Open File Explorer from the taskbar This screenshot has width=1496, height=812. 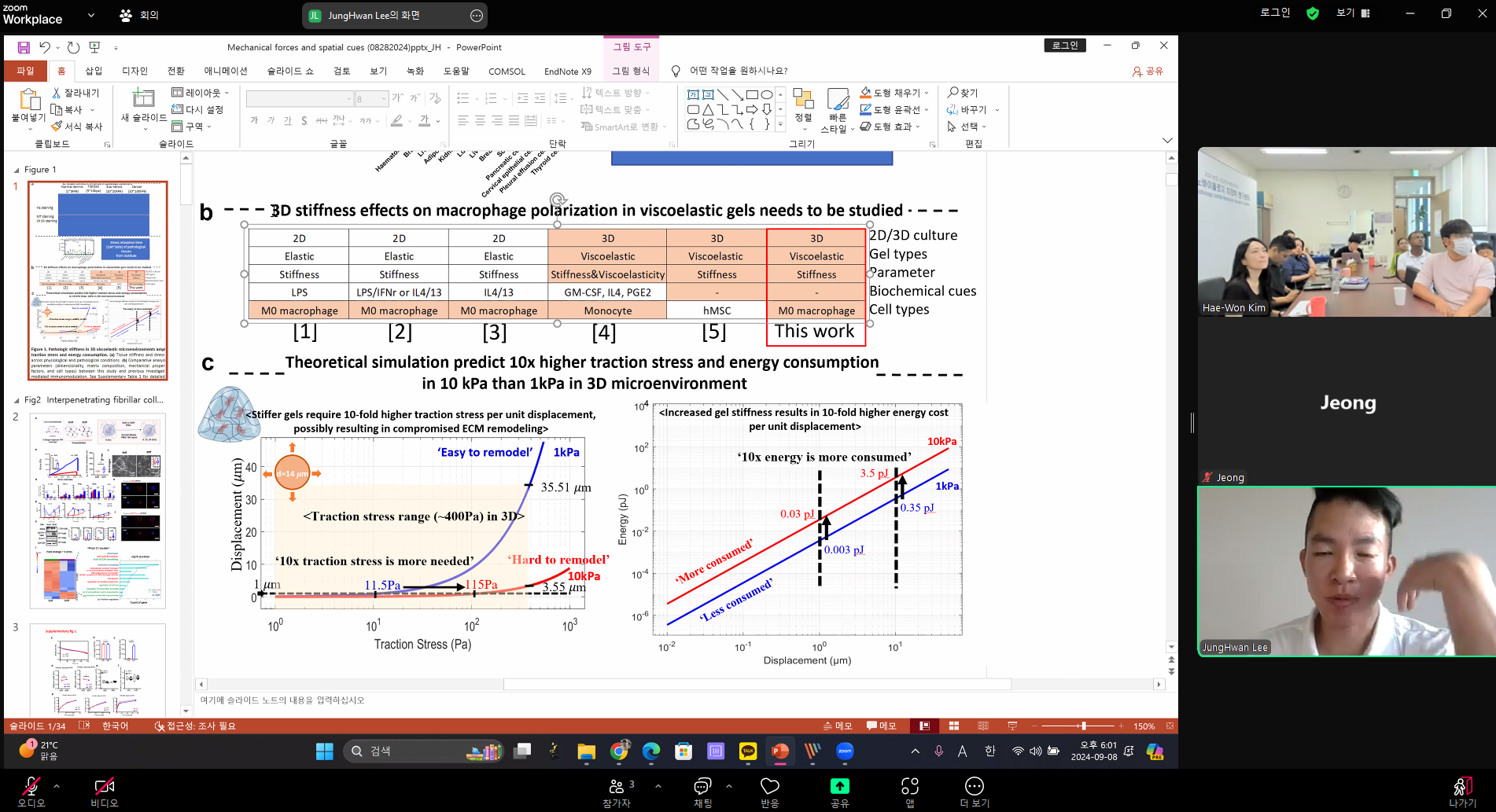tap(586, 751)
